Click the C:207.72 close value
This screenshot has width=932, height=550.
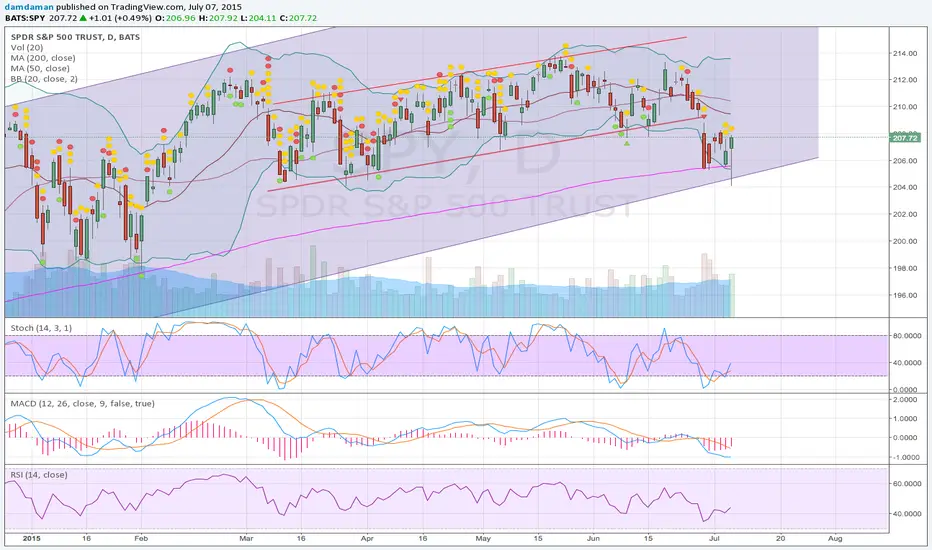299,18
